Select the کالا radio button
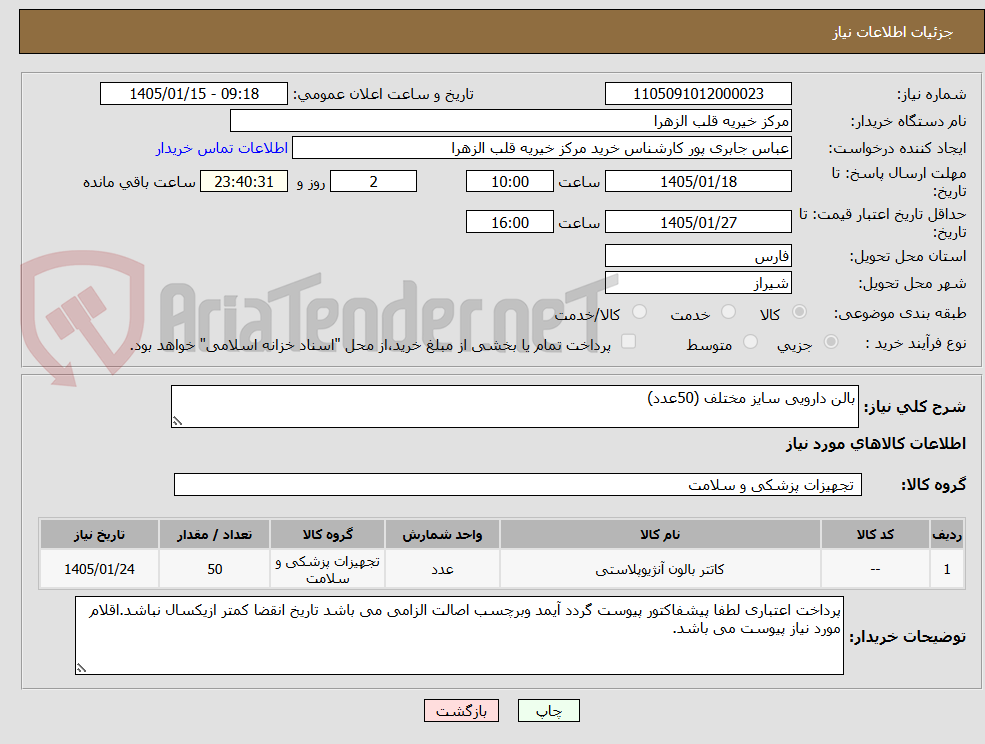Image resolution: width=985 pixels, height=744 pixels. (800, 312)
